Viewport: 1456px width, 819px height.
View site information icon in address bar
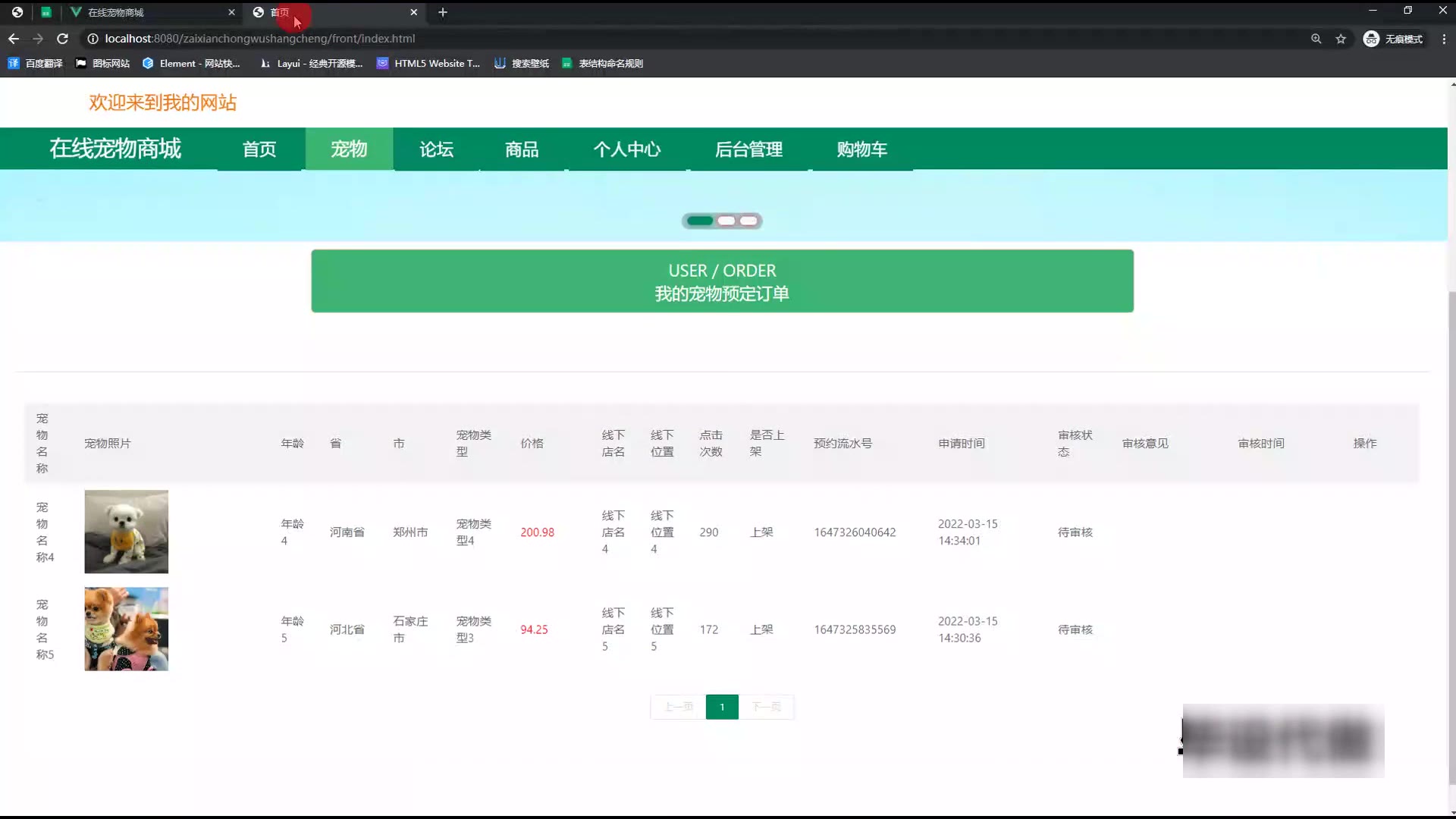coord(93,39)
